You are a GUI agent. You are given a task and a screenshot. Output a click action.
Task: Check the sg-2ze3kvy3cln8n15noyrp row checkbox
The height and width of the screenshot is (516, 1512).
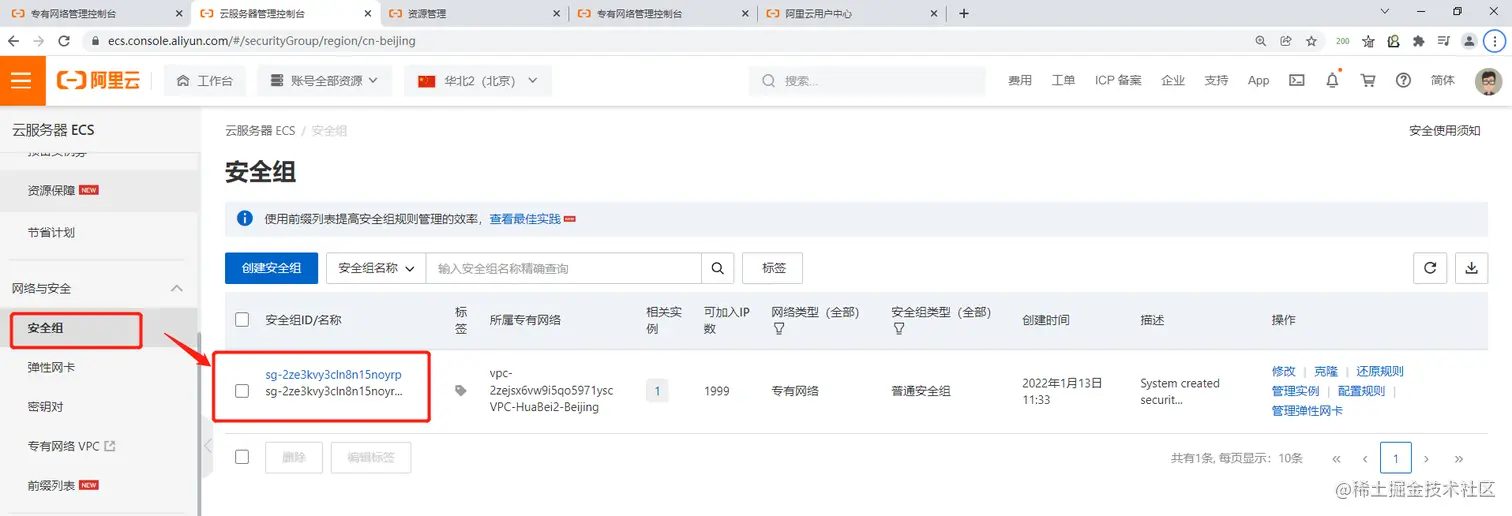coord(242,391)
